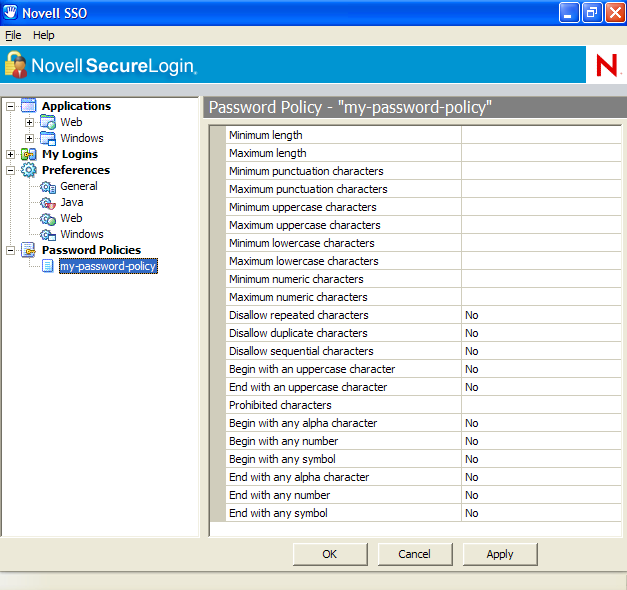This screenshot has width=627, height=590.
Task: Click the Password Policies folder icon
Action: pos(28,250)
